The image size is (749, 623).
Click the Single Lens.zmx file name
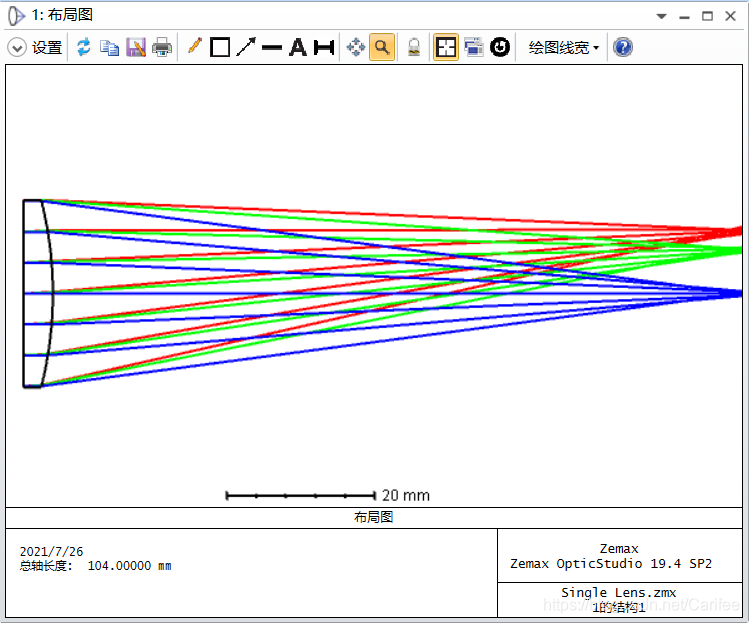point(619,593)
